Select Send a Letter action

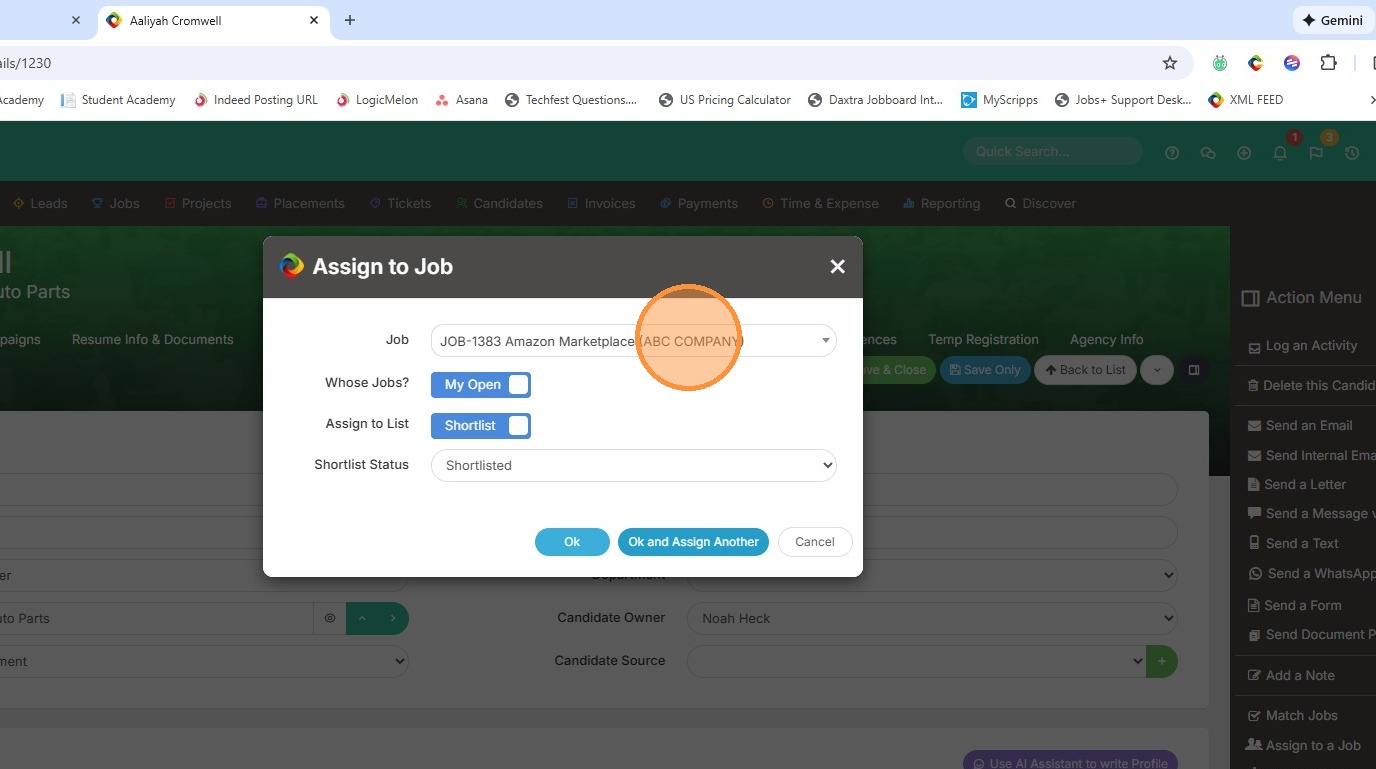[x=1297, y=485]
